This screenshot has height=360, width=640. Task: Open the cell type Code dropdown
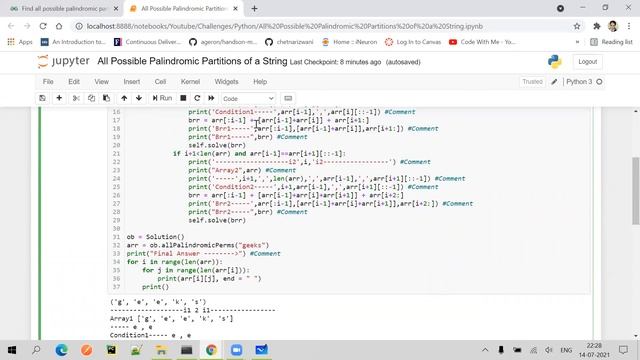(x=248, y=99)
